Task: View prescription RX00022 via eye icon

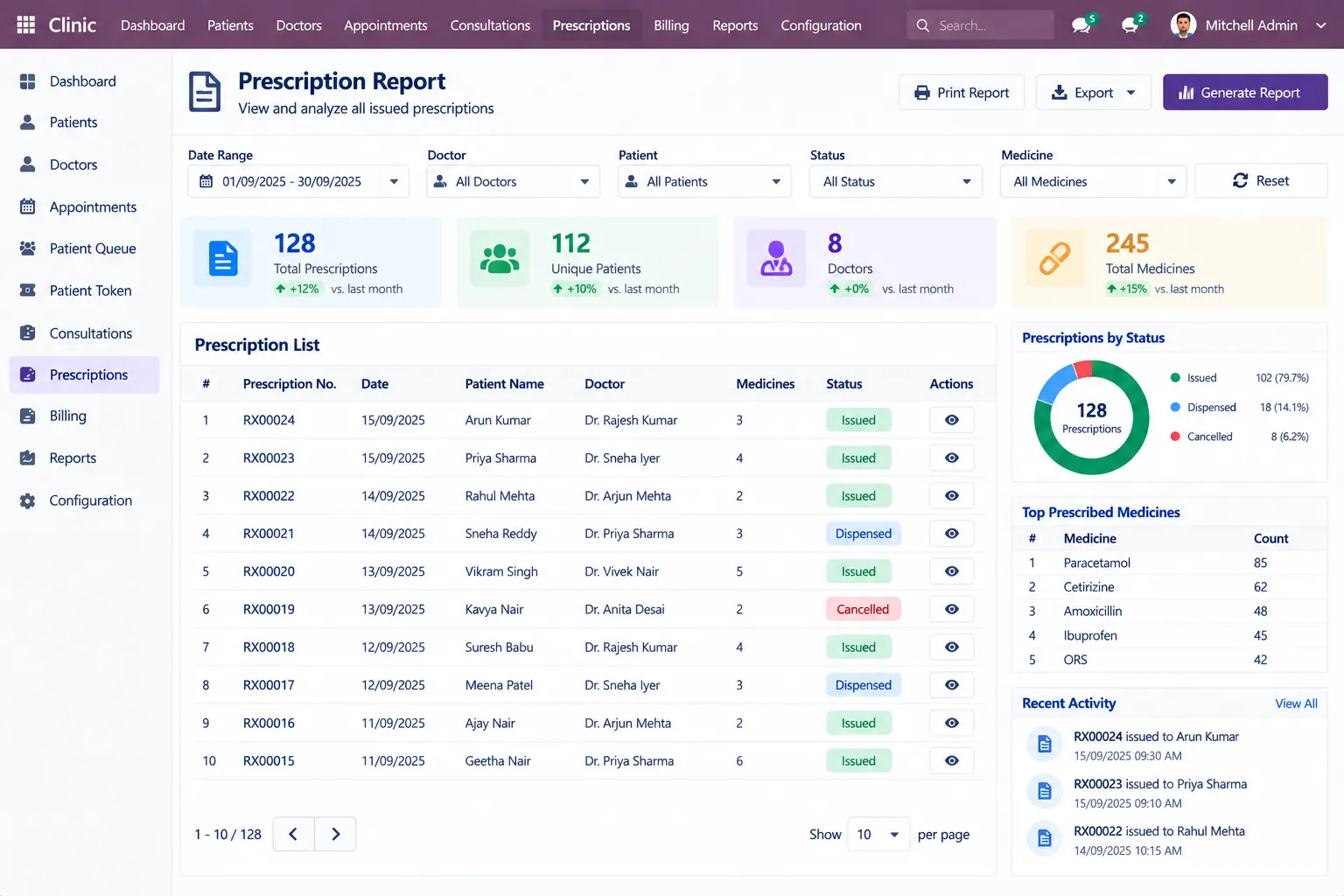Action: [x=952, y=495]
